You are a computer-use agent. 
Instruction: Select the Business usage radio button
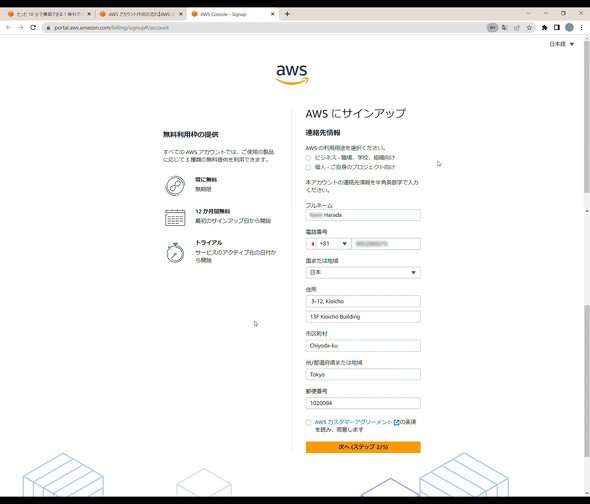pyautogui.click(x=308, y=158)
